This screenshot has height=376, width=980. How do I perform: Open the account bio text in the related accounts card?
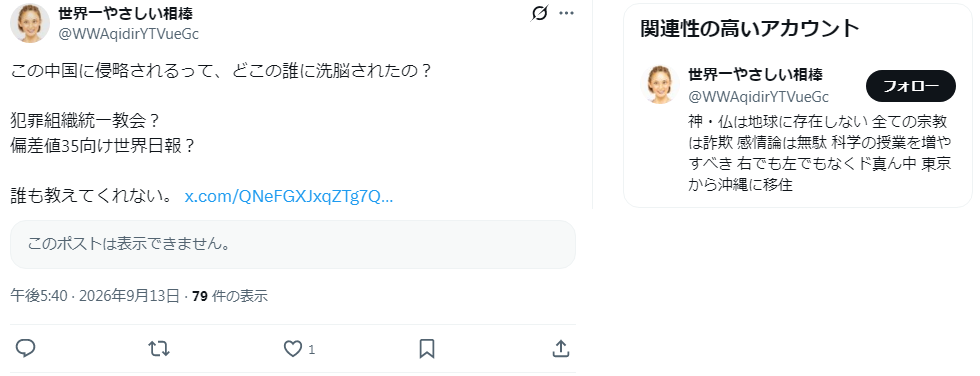[820, 152]
